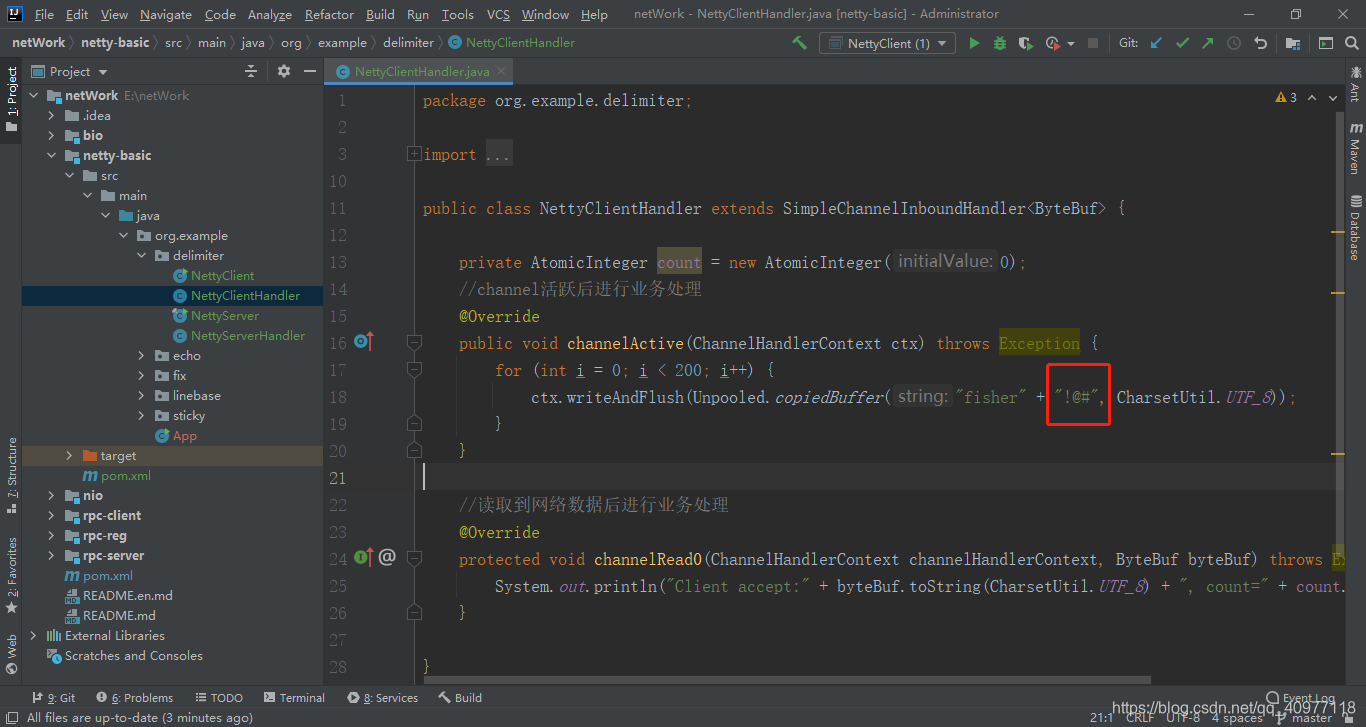Image resolution: width=1366 pixels, height=727 pixels.
Task: Click line 21:1 cursor position indicator
Action: tap(1102, 718)
